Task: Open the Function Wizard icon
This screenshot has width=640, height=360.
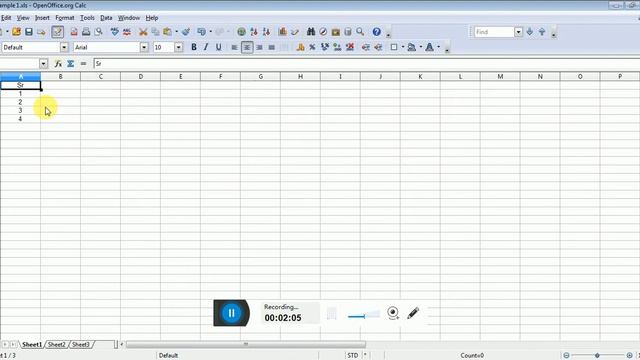Action: pyautogui.click(x=58, y=64)
